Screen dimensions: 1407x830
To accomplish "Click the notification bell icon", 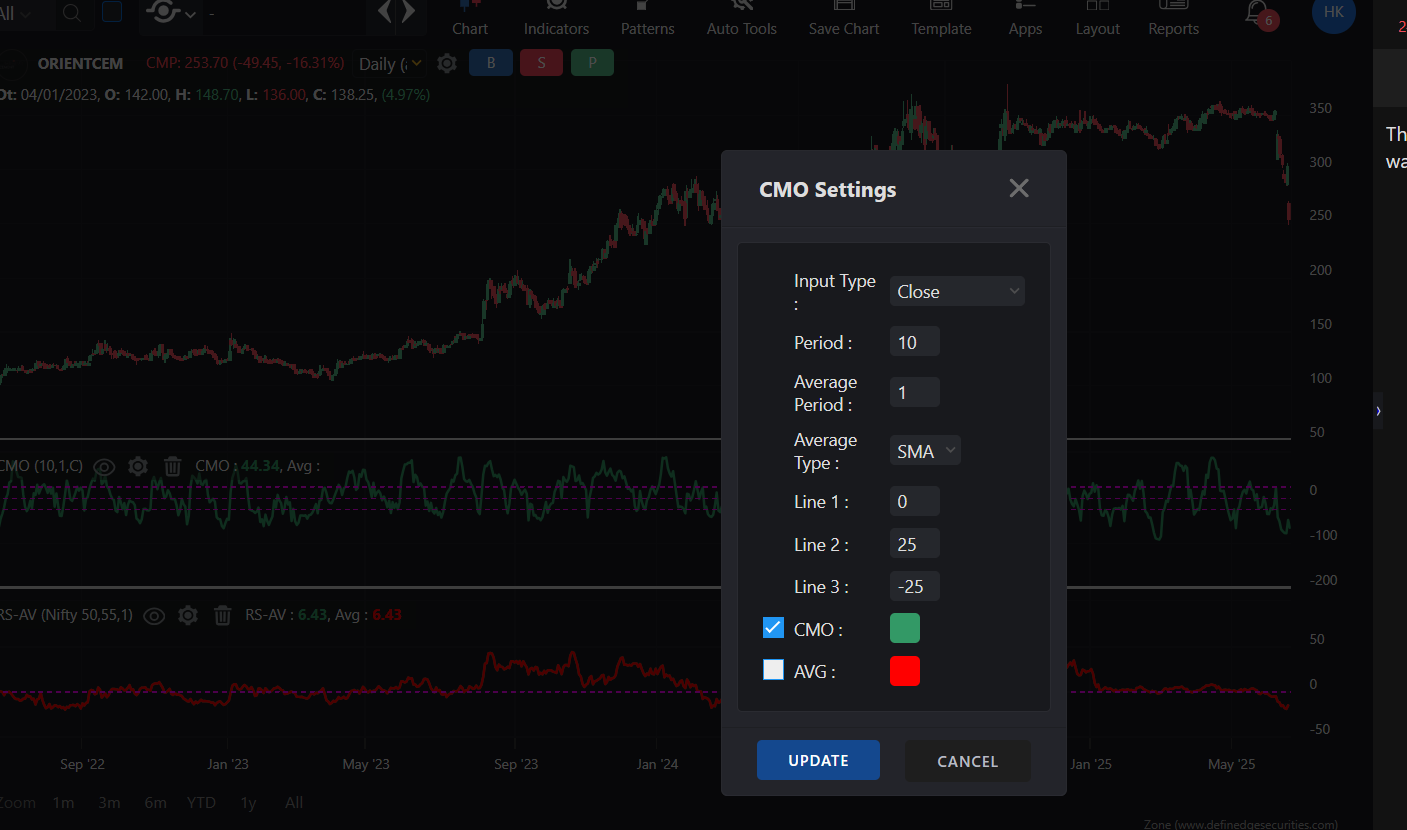I will click(x=1255, y=13).
